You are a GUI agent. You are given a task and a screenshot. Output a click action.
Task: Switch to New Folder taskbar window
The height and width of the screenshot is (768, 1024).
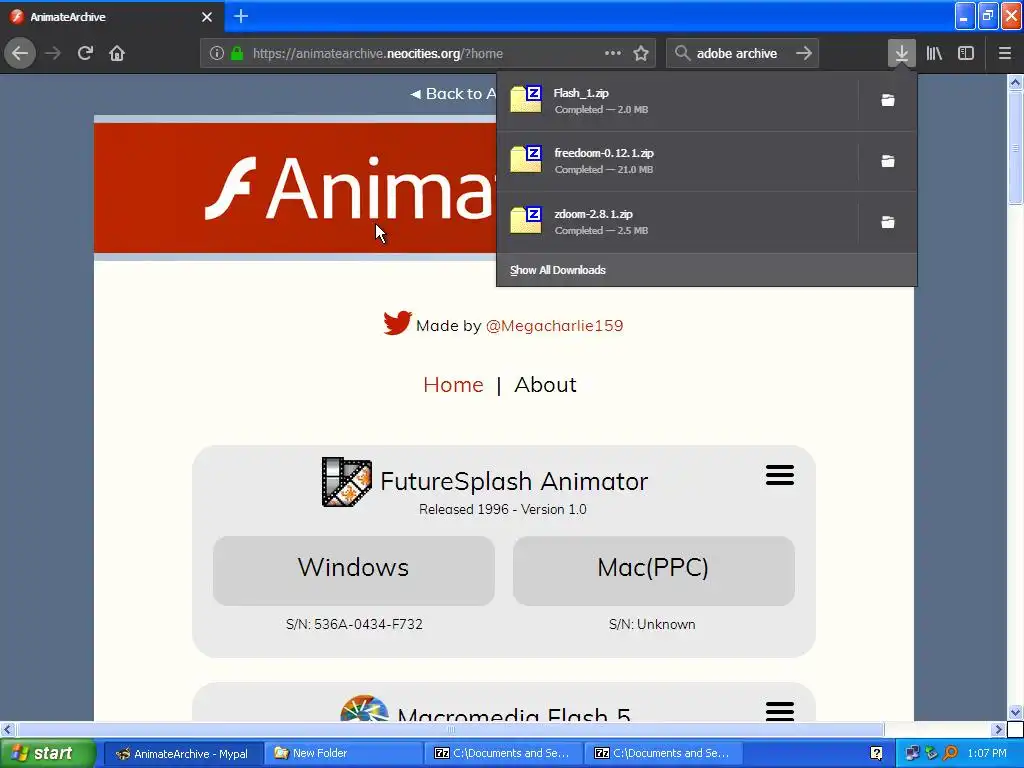tap(343, 754)
